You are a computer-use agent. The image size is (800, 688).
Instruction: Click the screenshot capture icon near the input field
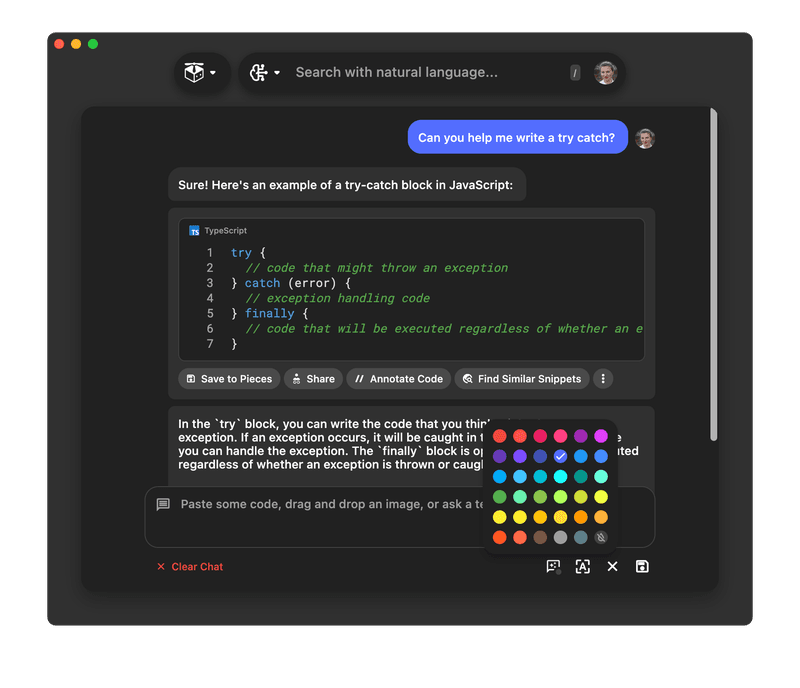point(553,566)
